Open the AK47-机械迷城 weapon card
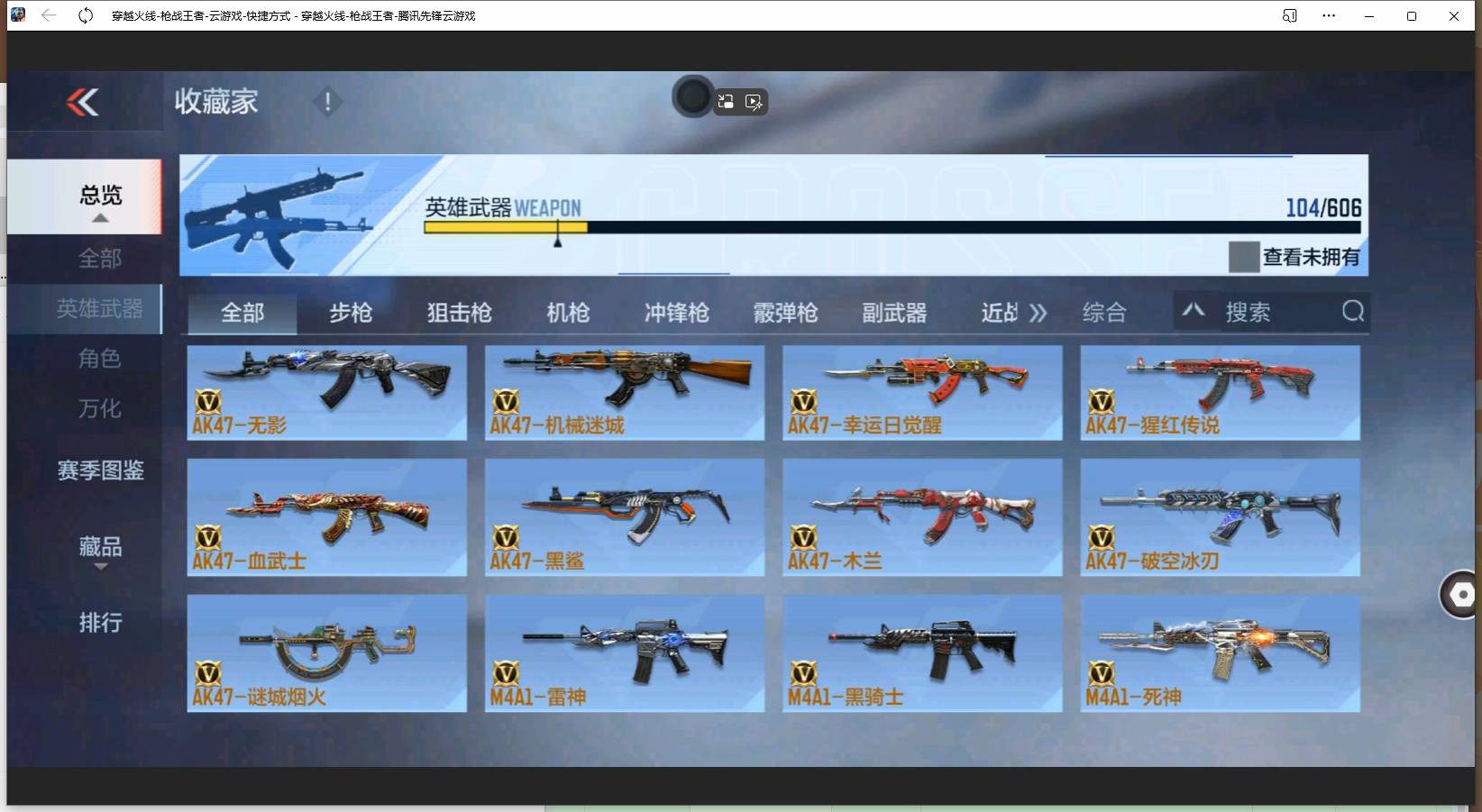The image size is (1482, 812). 625,393
